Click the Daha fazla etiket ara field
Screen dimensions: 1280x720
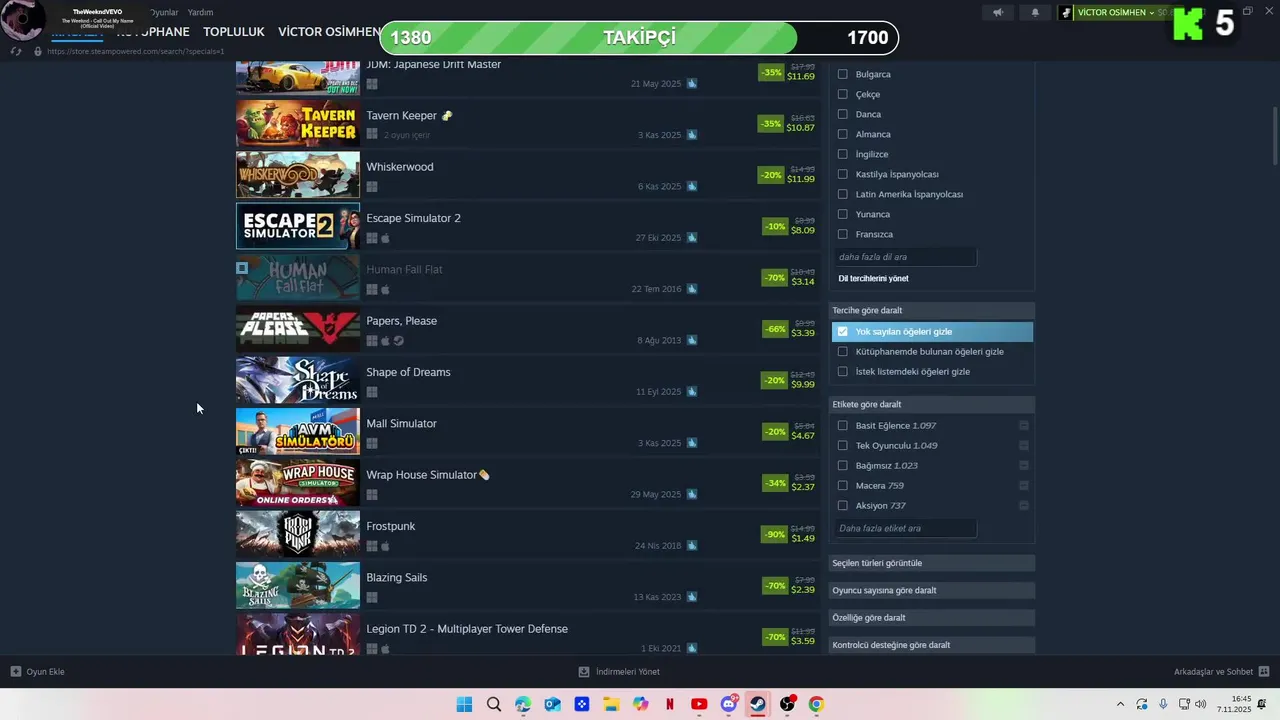[905, 528]
